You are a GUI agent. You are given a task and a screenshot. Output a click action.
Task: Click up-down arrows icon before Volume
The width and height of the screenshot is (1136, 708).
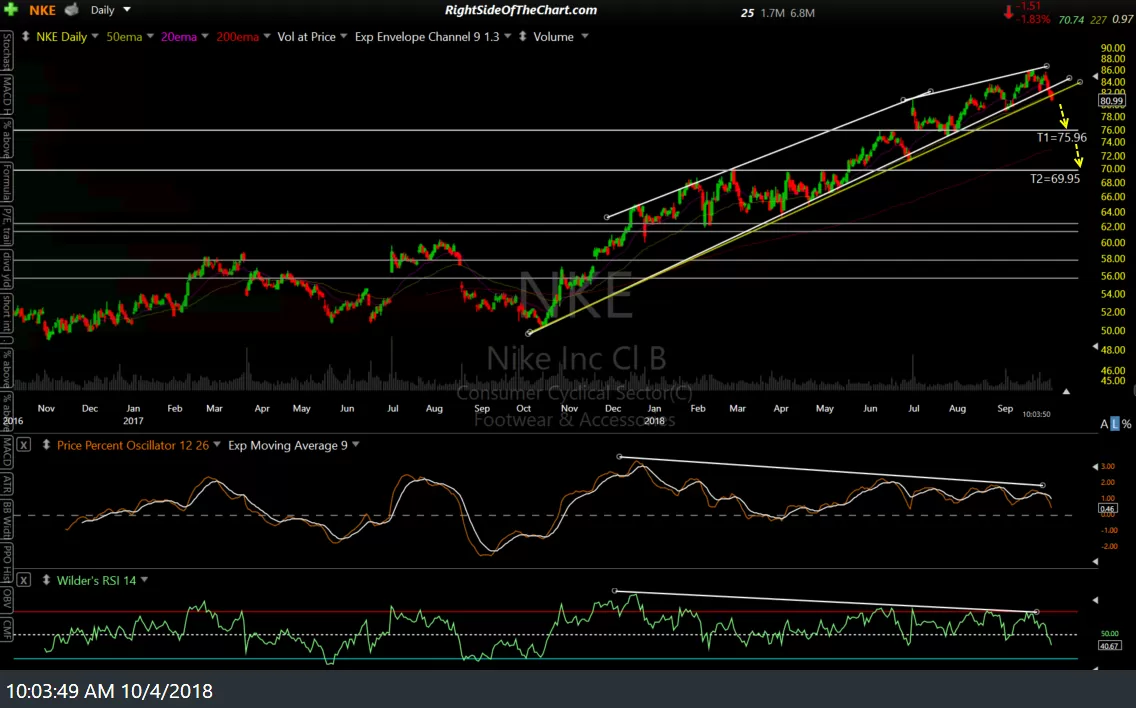pos(522,36)
